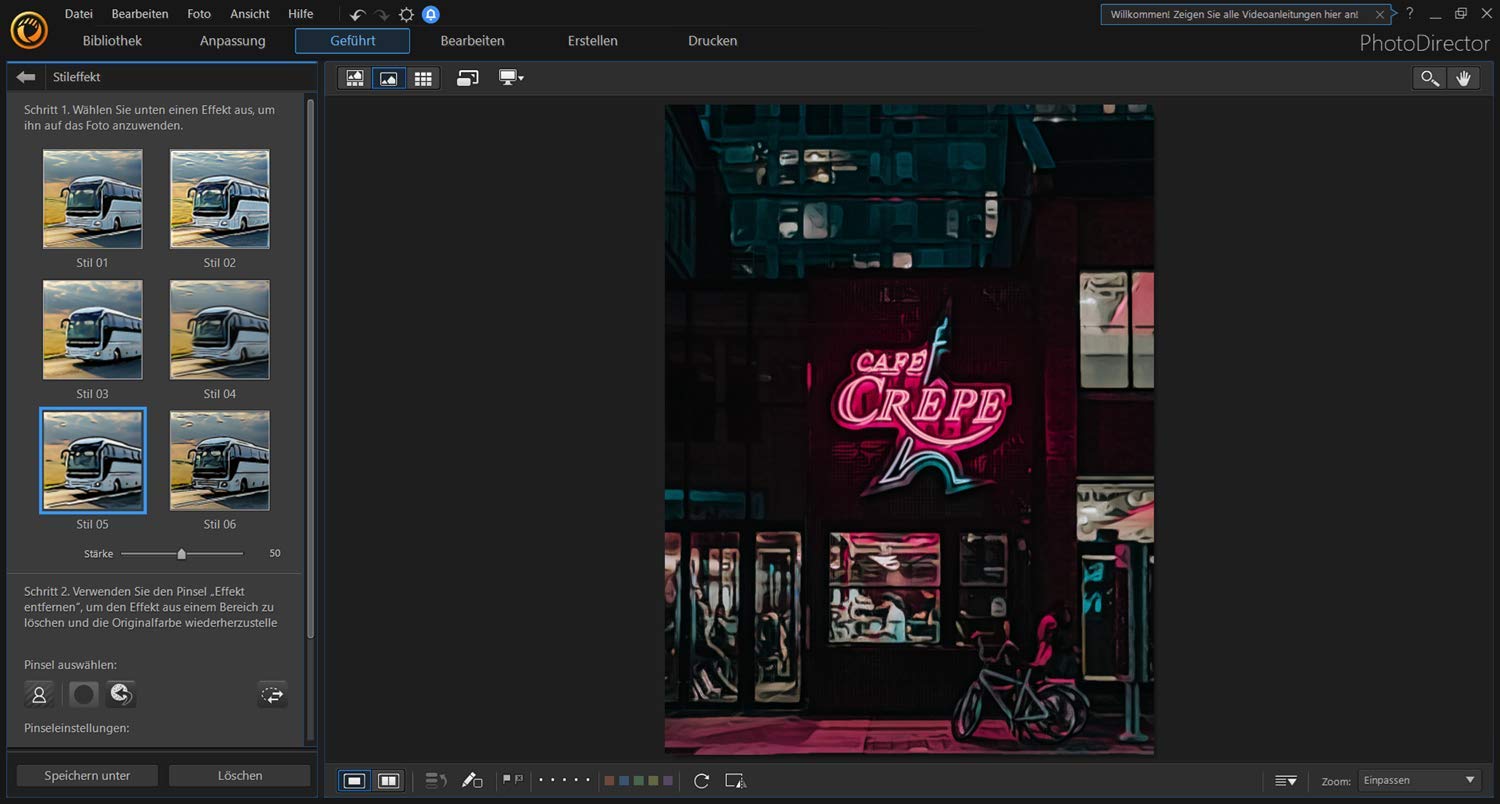Choose the round brush under Pinsel auswählen
The height and width of the screenshot is (804, 1500).
click(84, 694)
